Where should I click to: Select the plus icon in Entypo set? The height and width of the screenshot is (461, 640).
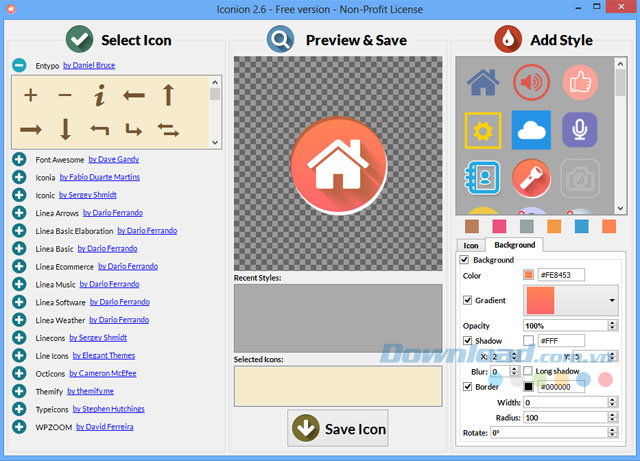coord(31,96)
